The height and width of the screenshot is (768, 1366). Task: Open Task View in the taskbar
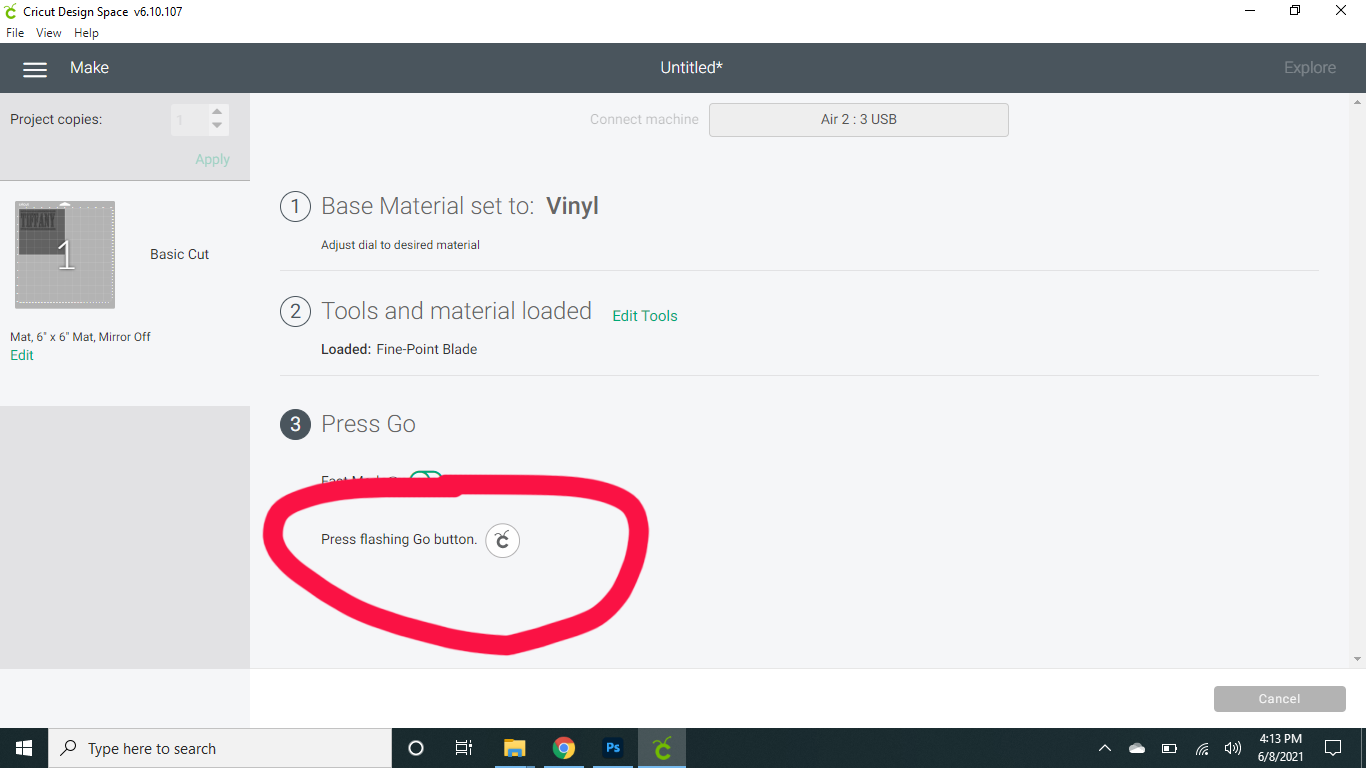464,748
